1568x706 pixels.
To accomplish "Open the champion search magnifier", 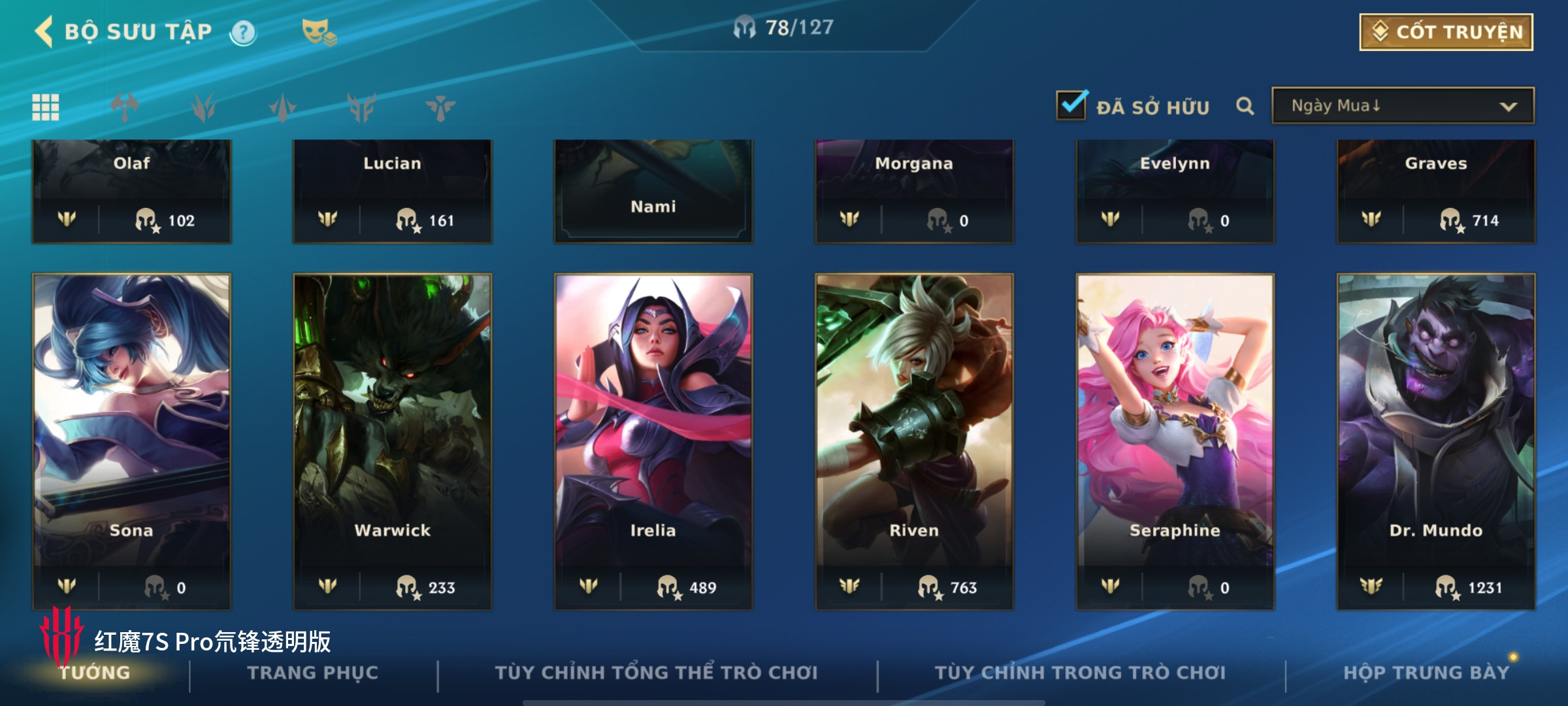I will pyautogui.click(x=1245, y=106).
